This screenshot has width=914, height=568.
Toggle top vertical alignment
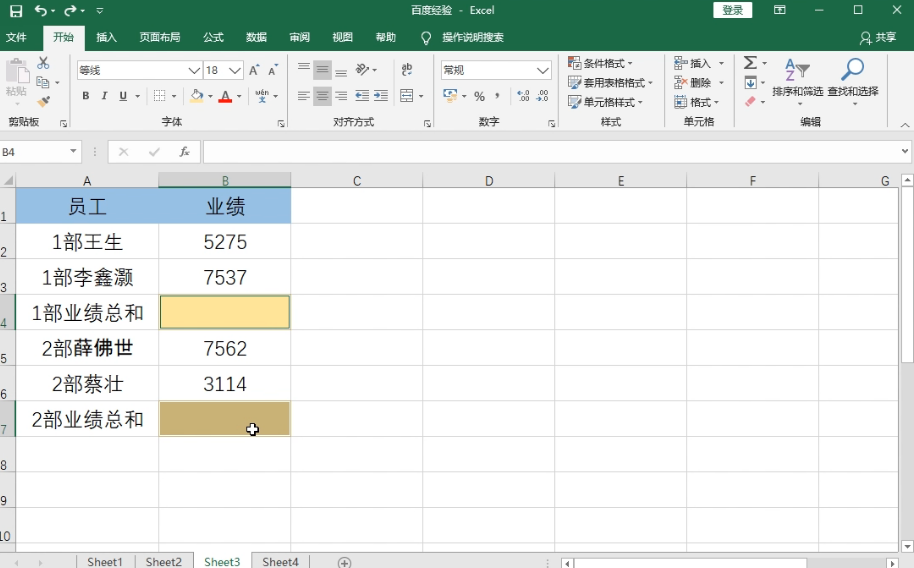coord(304,70)
